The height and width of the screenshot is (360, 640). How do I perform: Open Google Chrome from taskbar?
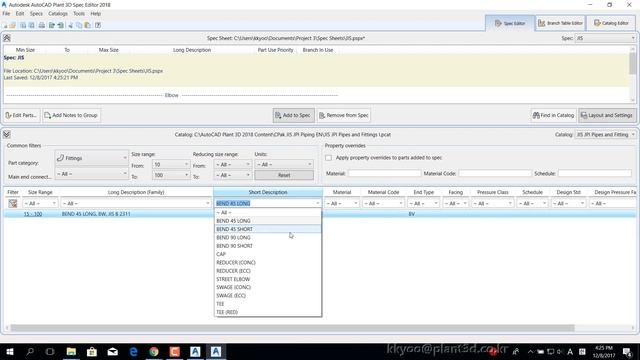(154, 351)
